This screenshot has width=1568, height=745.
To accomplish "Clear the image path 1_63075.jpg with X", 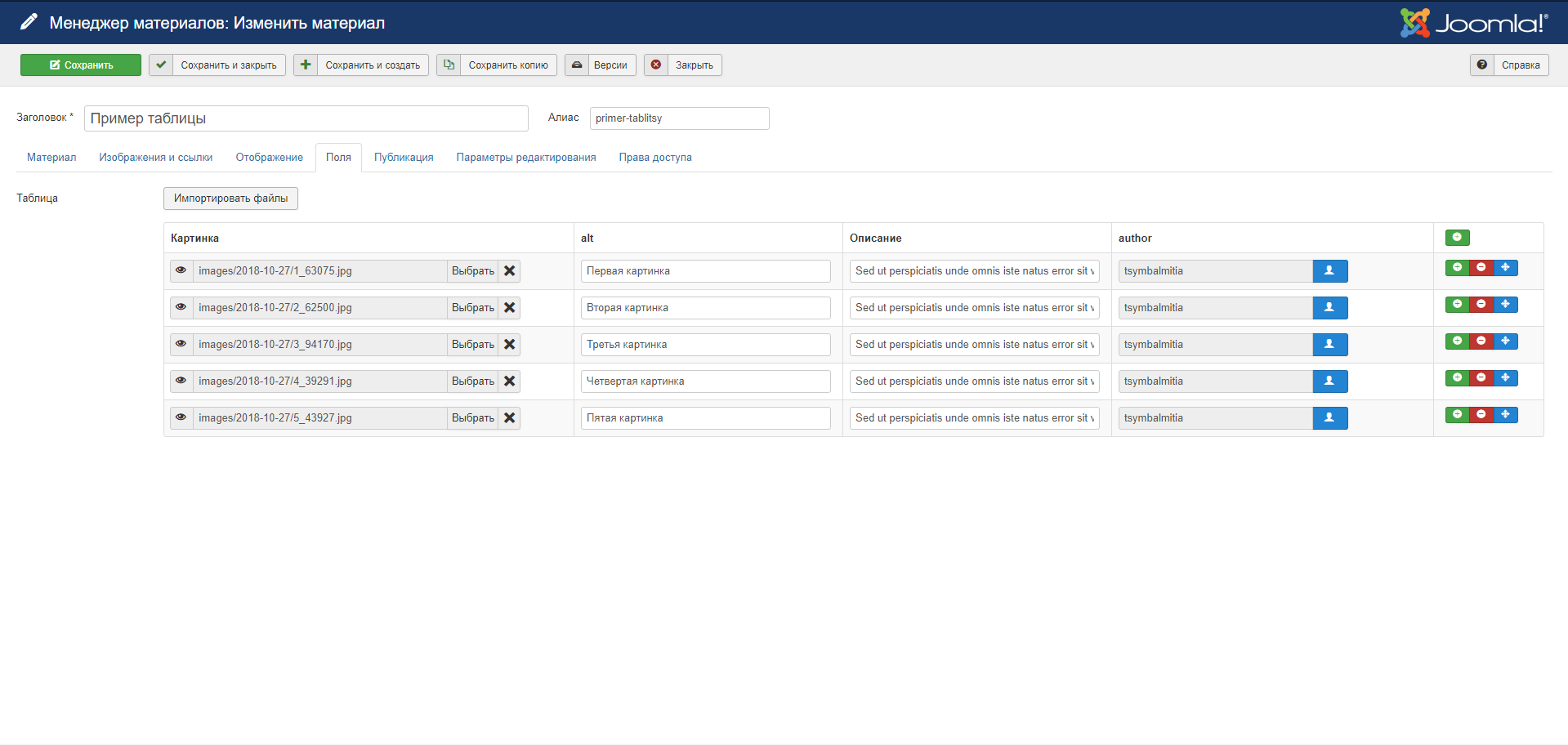I will point(509,271).
